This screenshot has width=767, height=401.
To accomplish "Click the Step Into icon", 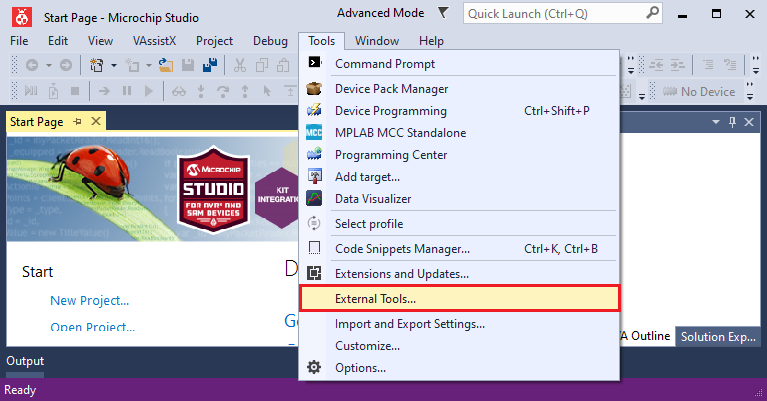I will pyautogui.click(x=201, y=91).
